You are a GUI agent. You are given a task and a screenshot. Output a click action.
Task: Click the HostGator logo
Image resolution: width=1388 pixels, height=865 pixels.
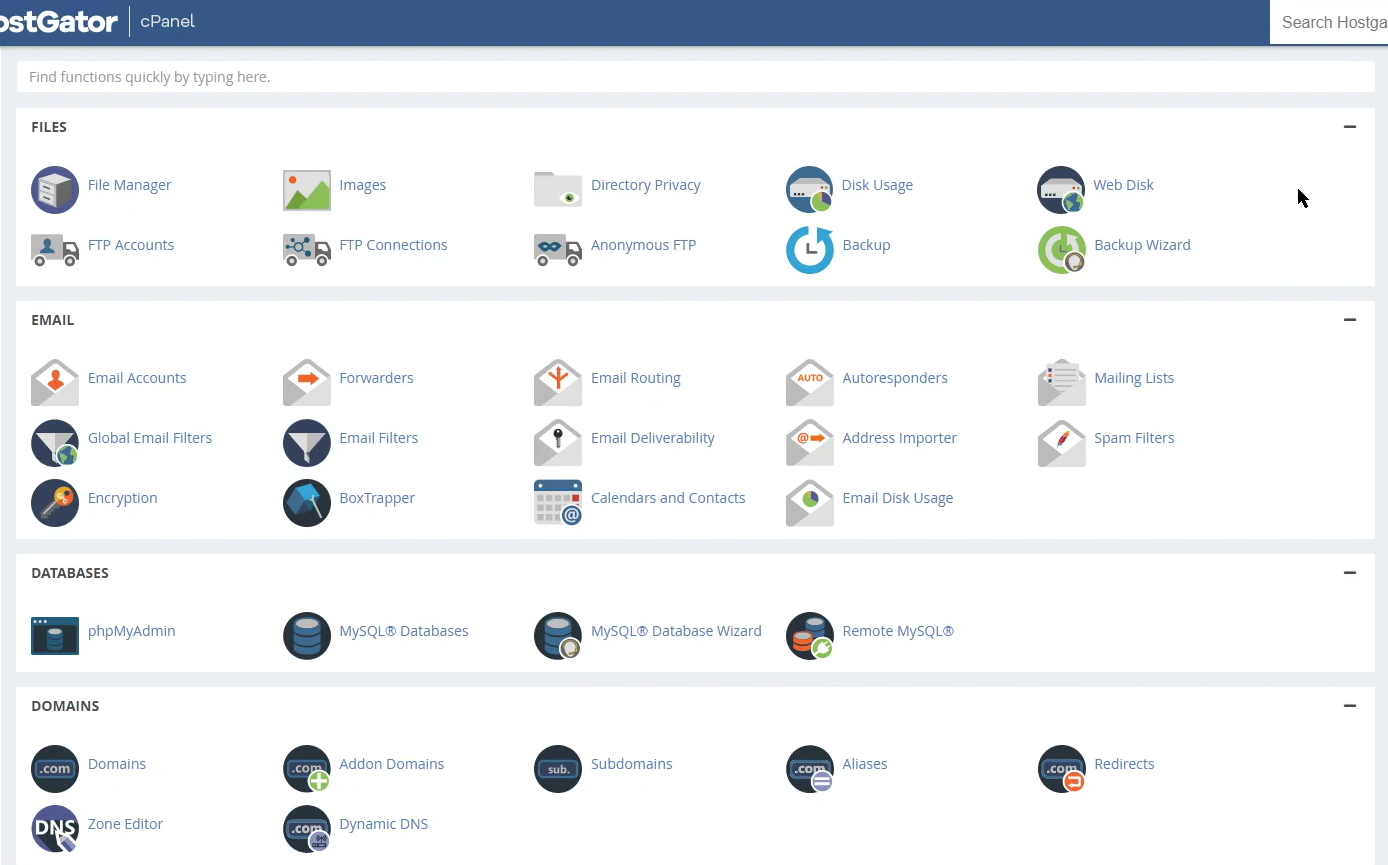[59, 21]
